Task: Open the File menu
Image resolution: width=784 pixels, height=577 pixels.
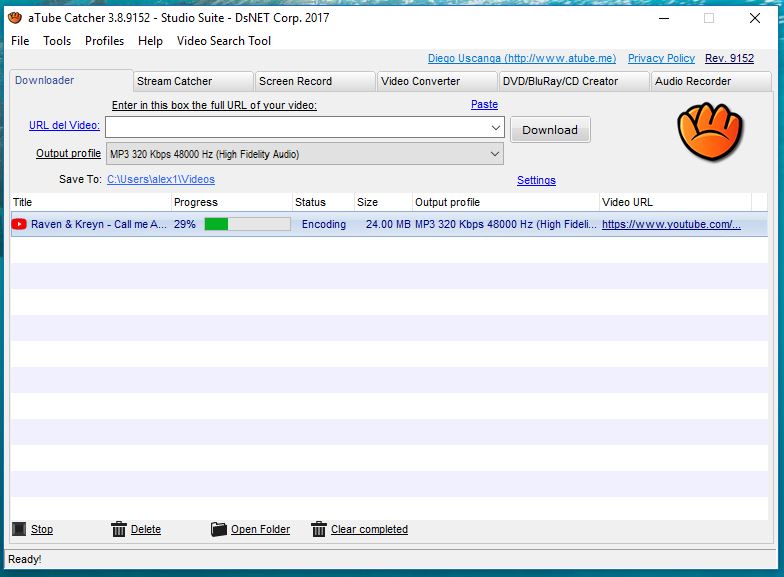Action: click(20, 41)
